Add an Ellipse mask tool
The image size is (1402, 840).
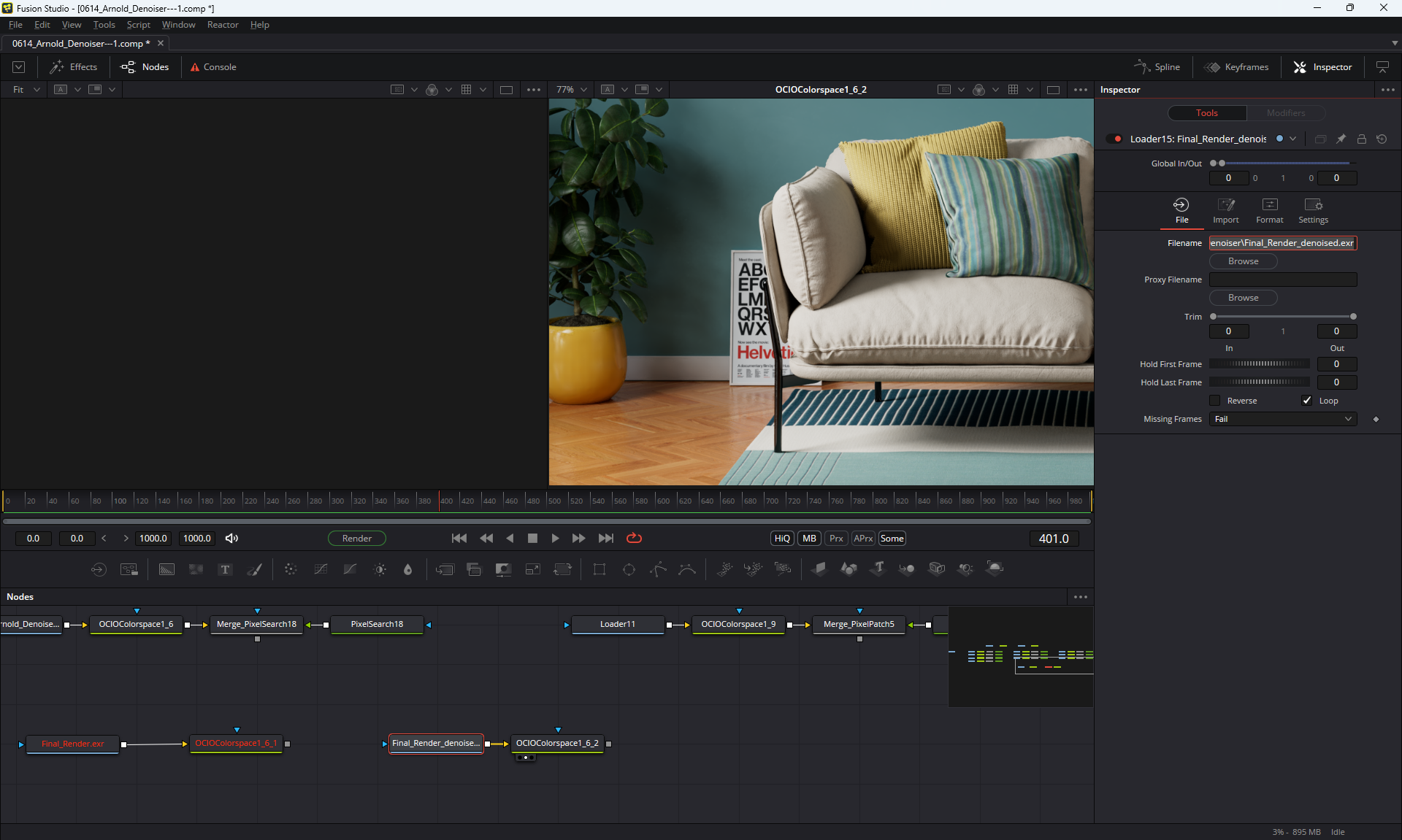click(629, 569)
